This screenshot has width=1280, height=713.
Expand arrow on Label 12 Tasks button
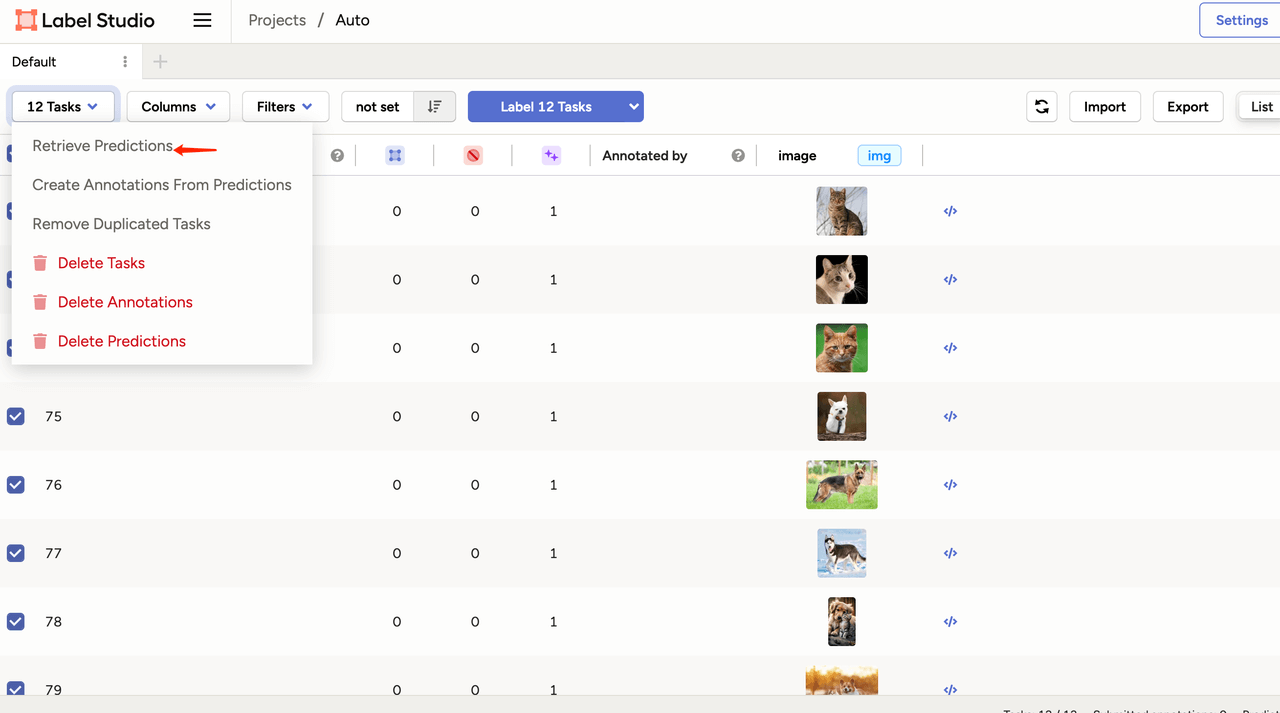tap(633, 107)
